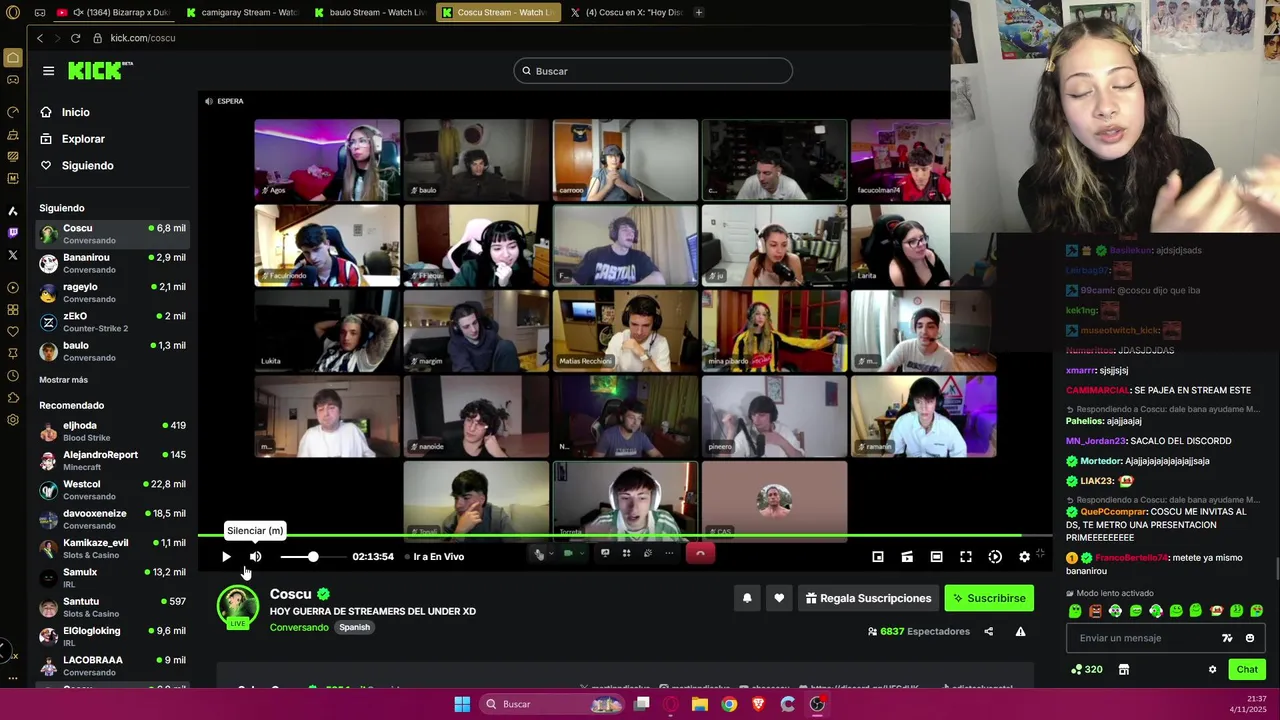Reload the kick.com/coscu page
The image size is (1280, 720).
[75, 38]
